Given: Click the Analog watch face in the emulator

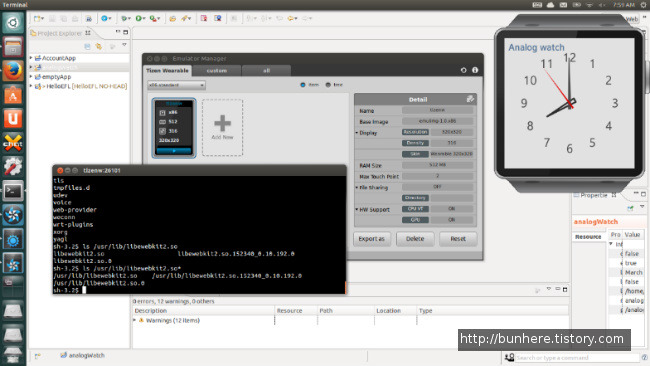Looking at the screenshot, I should [x=569, y=103].
